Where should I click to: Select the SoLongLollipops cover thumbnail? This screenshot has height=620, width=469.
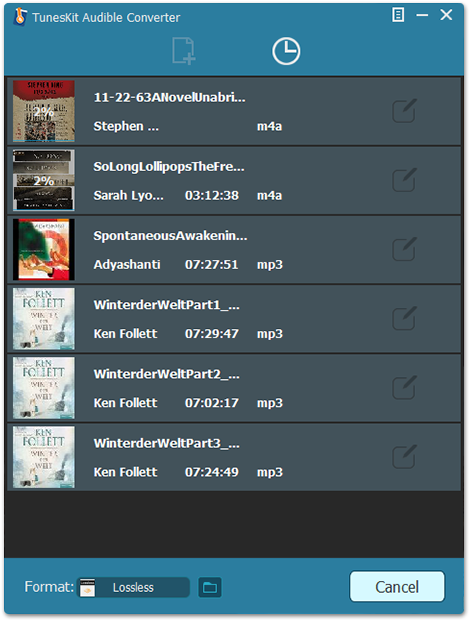[x=43, y=180]
